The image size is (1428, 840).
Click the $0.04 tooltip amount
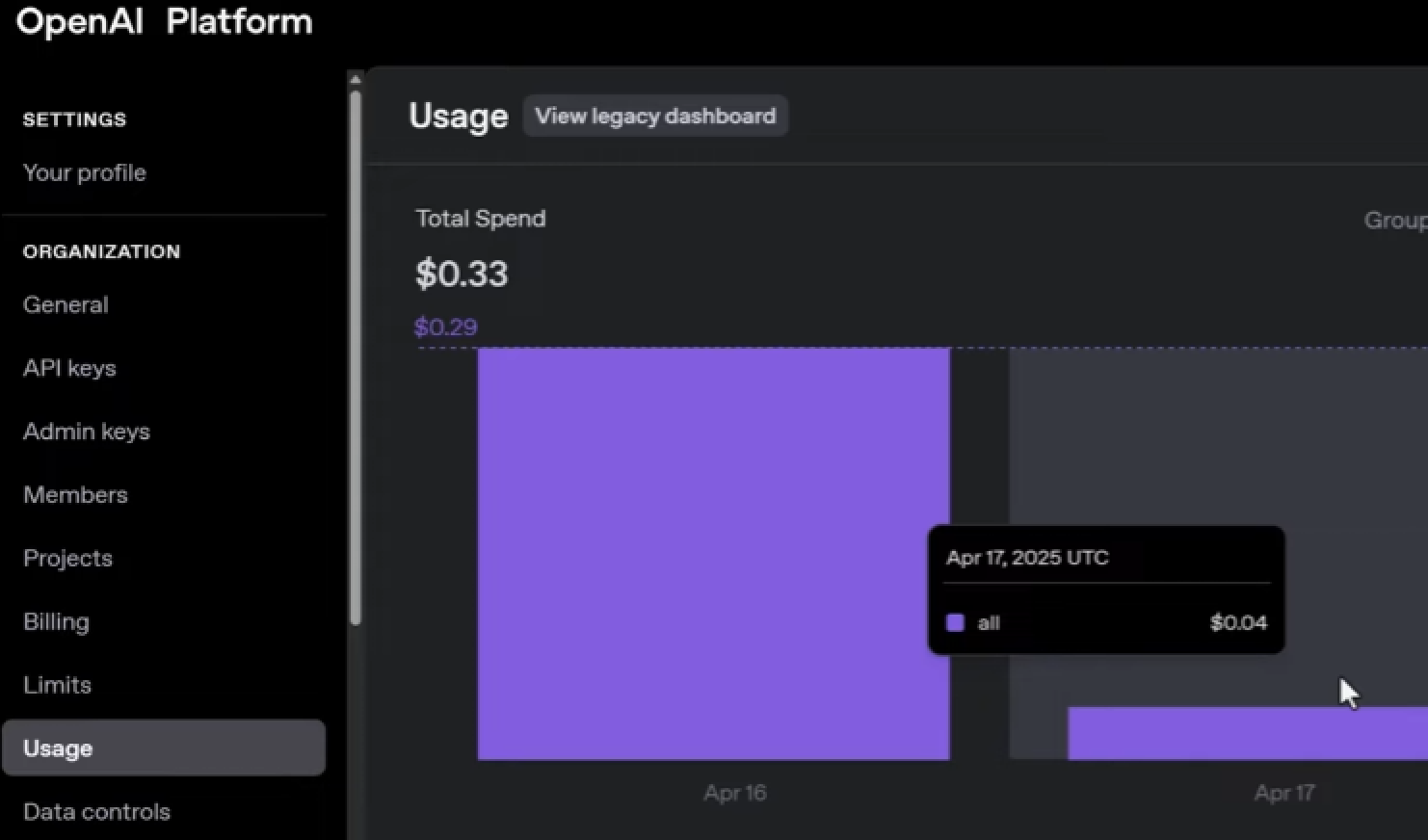pos(1238,622)
